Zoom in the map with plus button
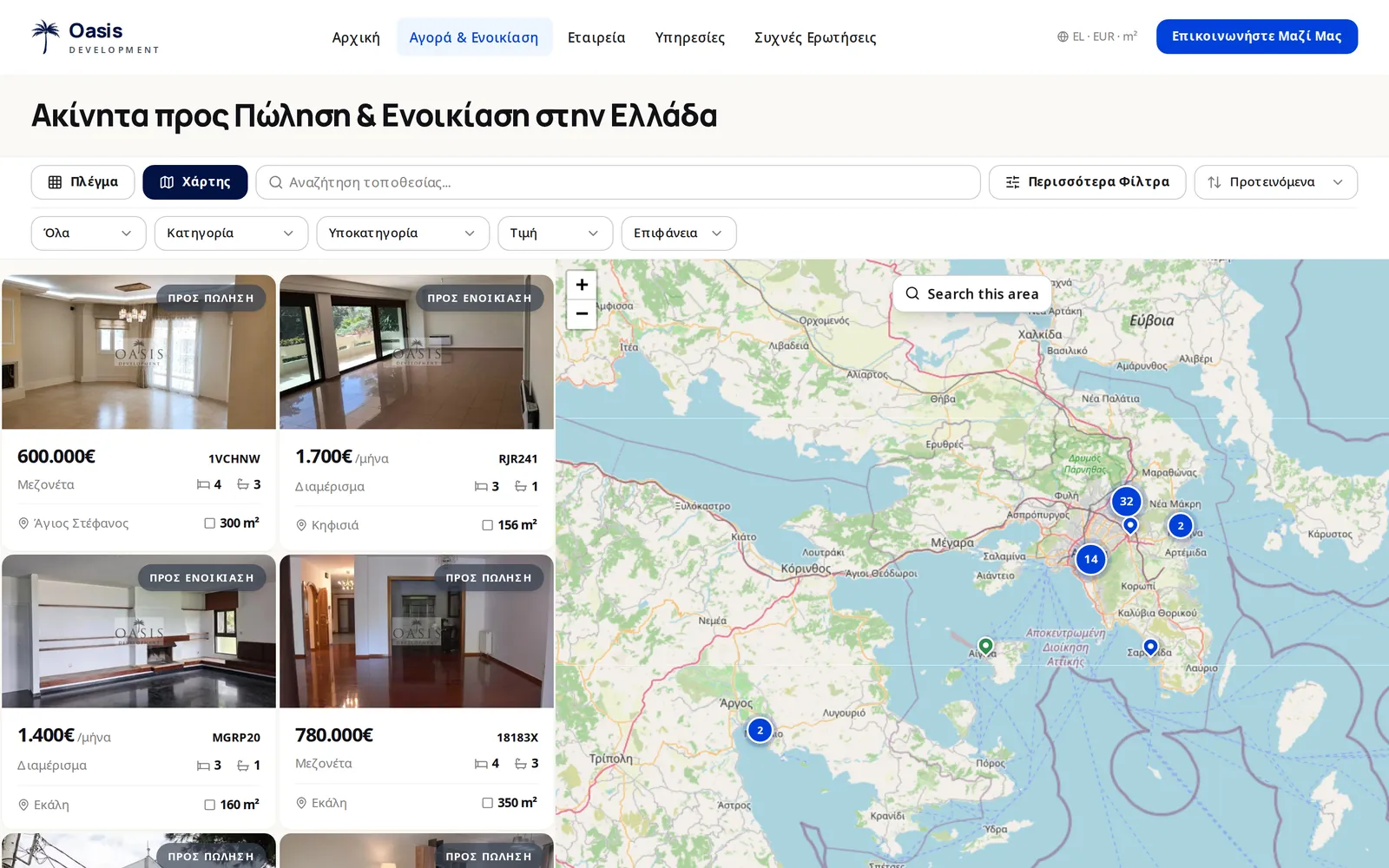Screen dimensions: 1389x868 (x=582, y=285)
